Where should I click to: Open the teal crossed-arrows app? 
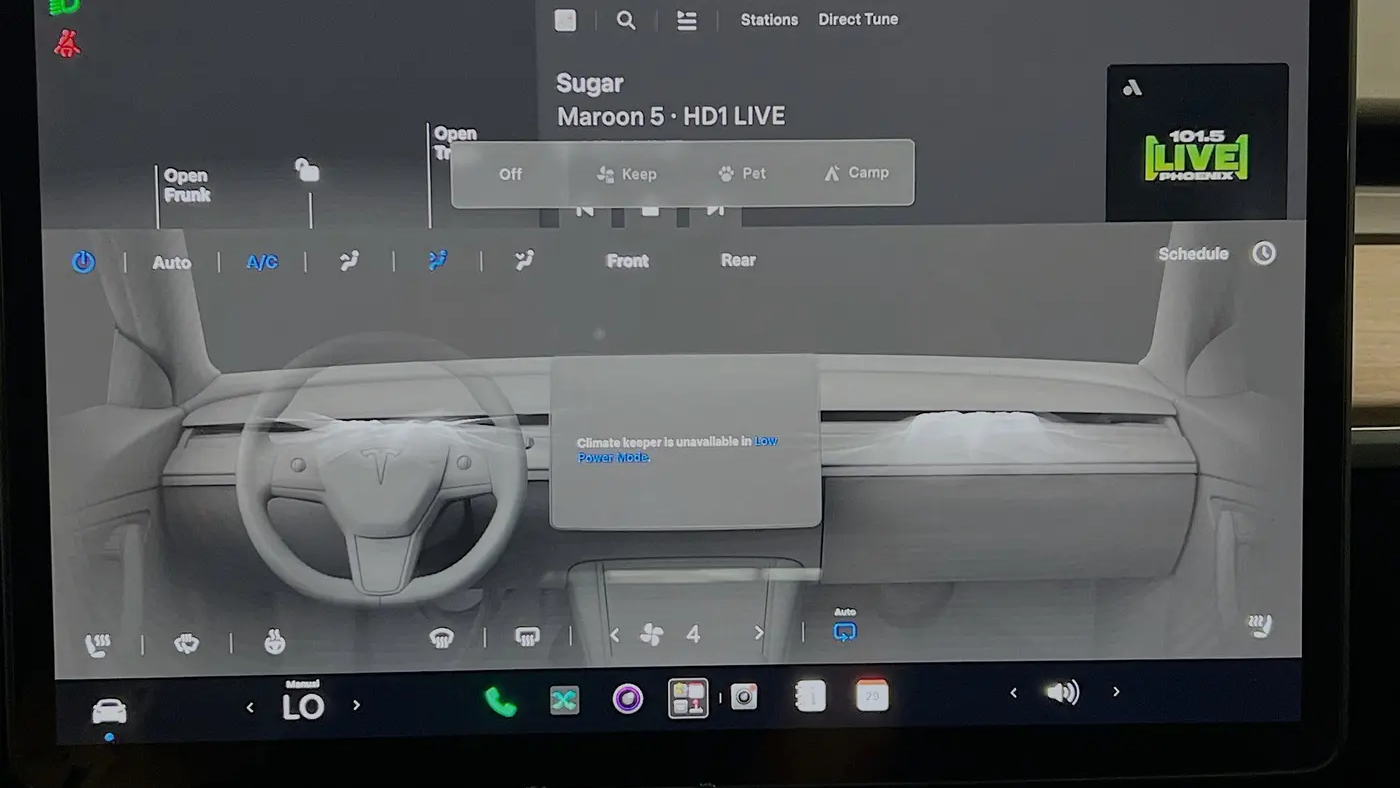point(565,700)
